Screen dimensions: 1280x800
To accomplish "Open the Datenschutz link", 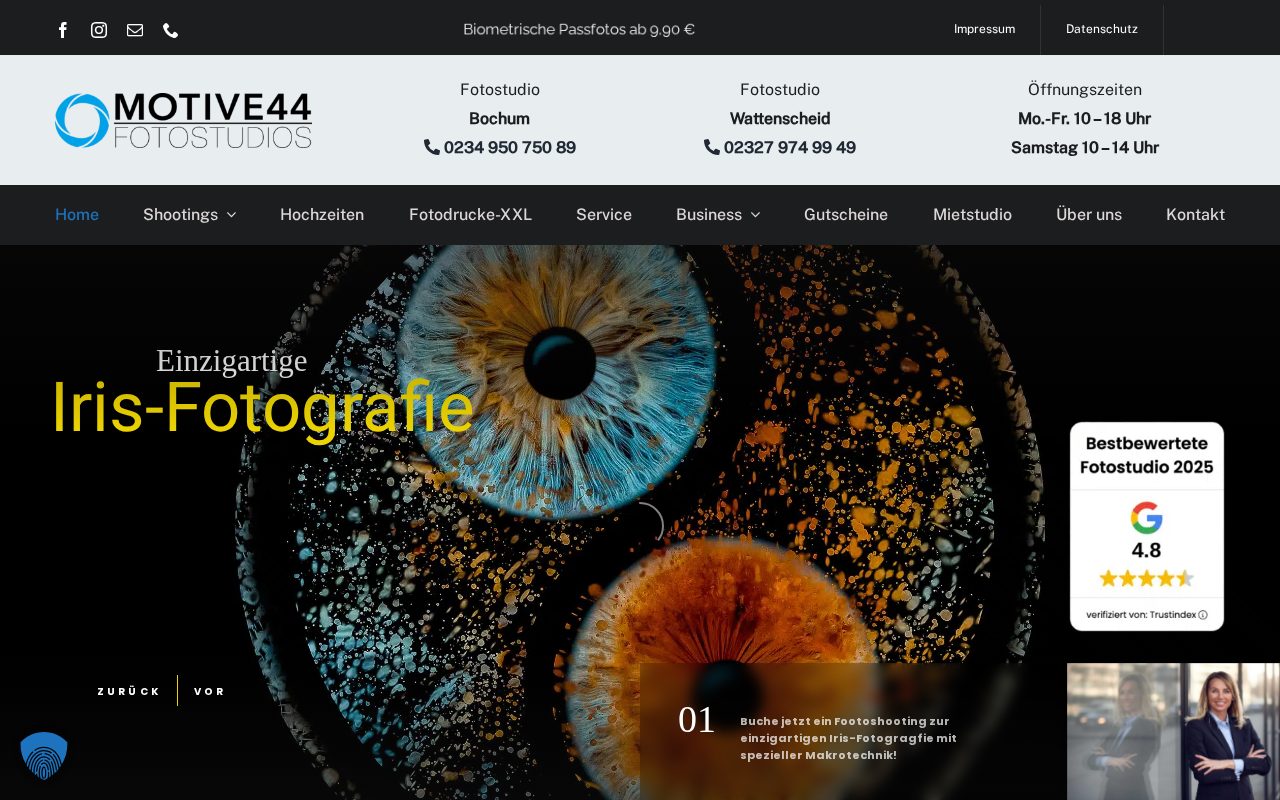I will coord(1102,29).
